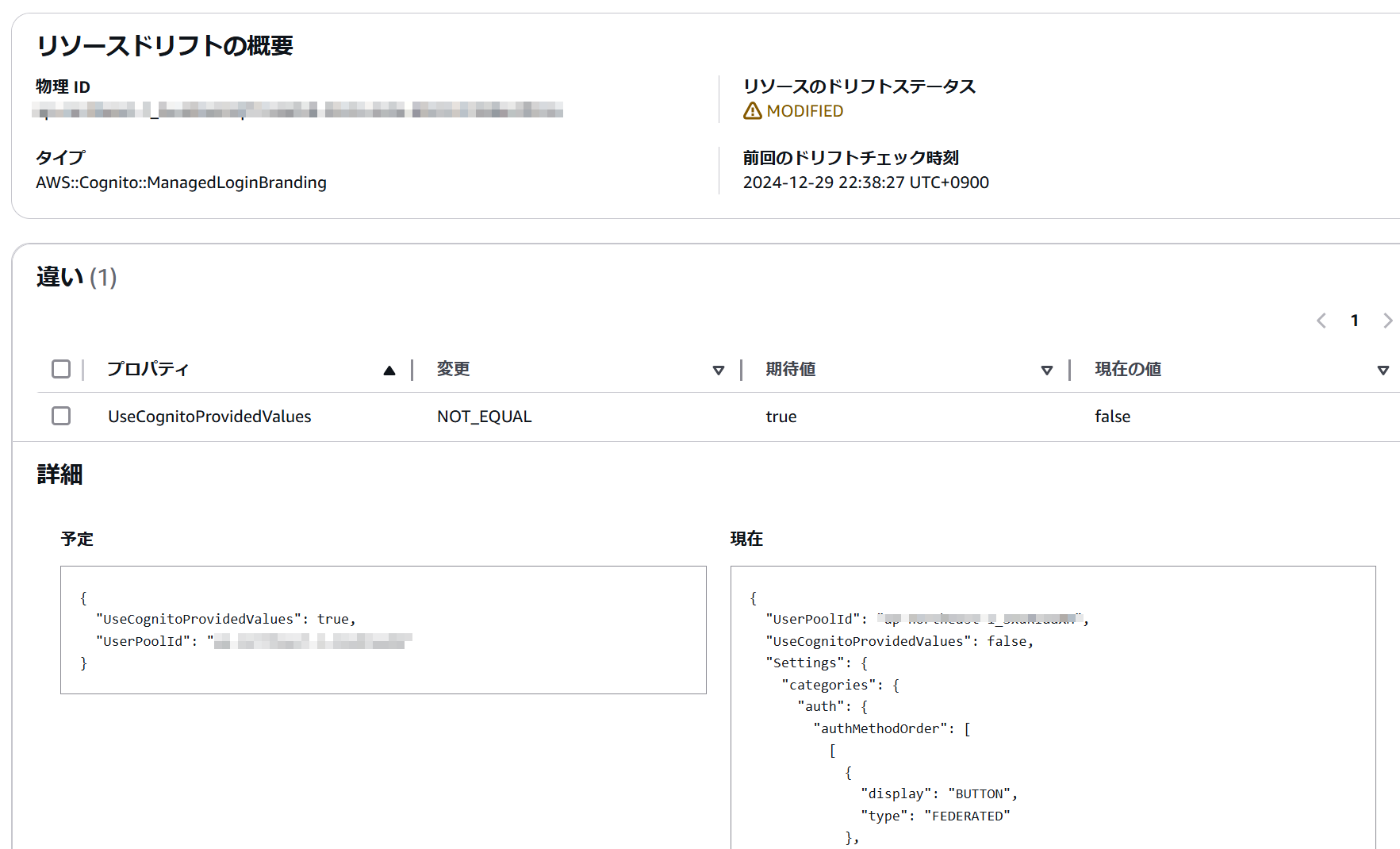Click the NOT_EQUAL change cell
1400x849 pixels.
tap(484, 416)
